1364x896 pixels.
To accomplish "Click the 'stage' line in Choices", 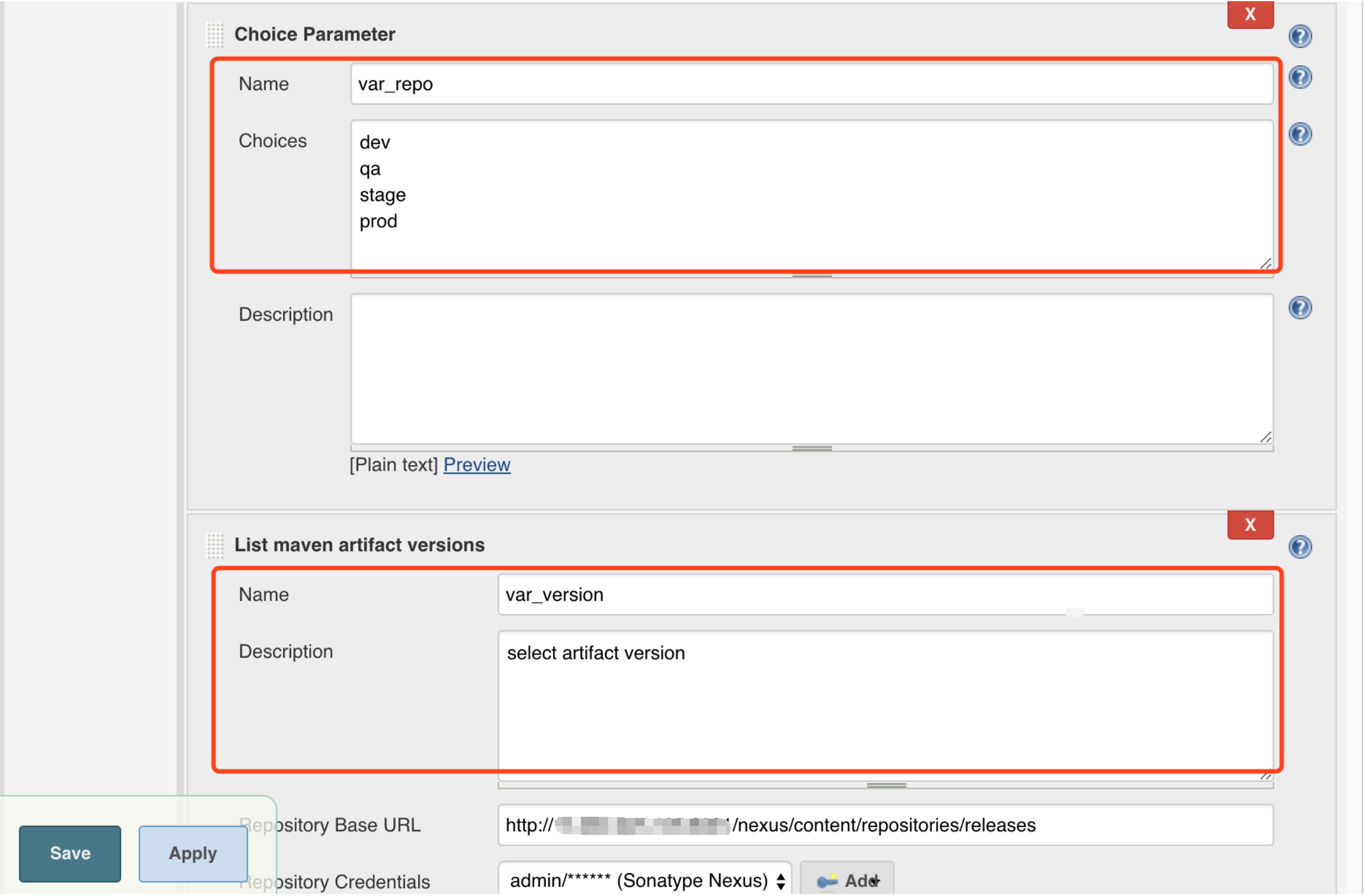I will 382,195.
